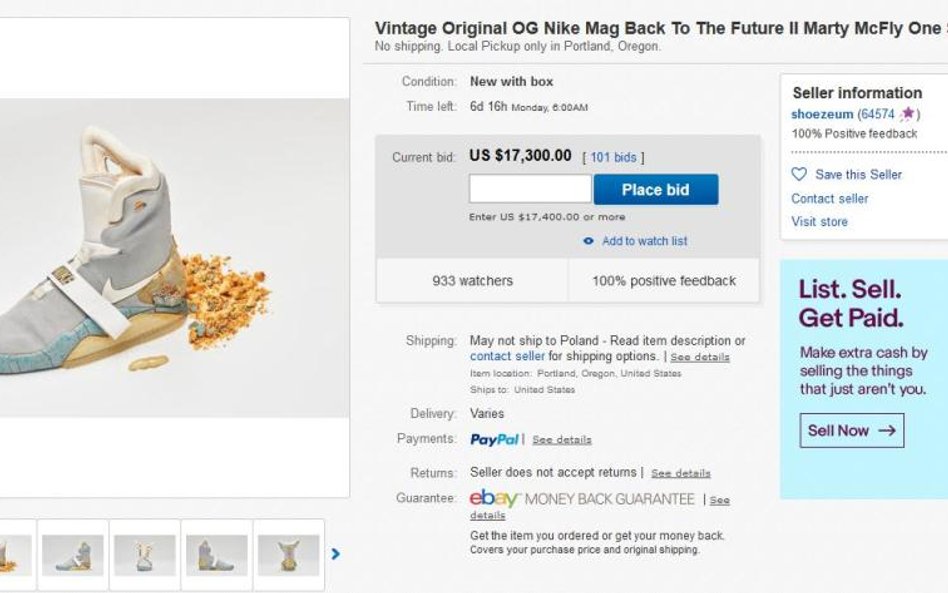
Task: Open the shoezeum seller profile link
Action: (x=822, y=114)
